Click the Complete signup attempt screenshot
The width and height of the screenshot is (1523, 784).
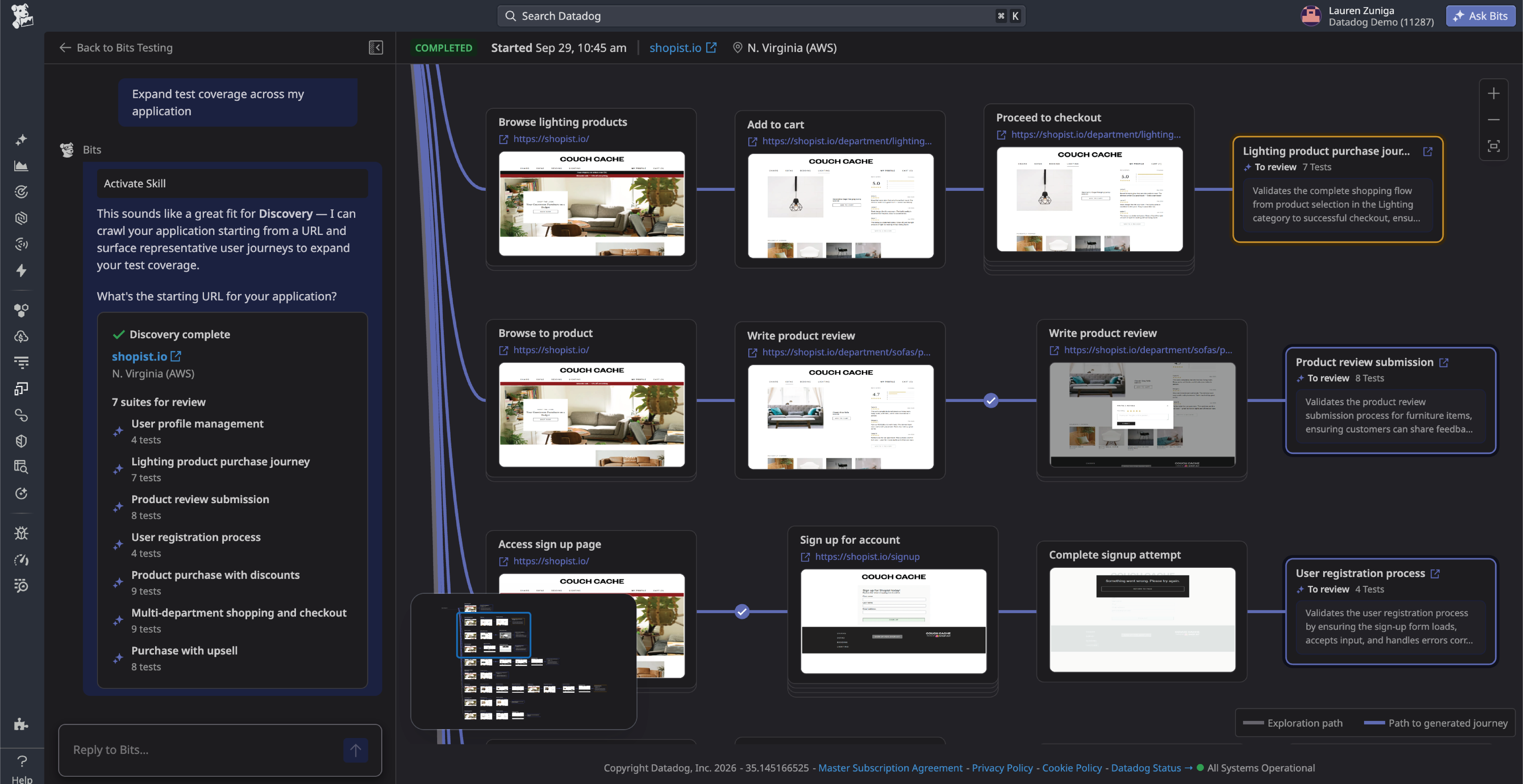[x=1142, y=620]
